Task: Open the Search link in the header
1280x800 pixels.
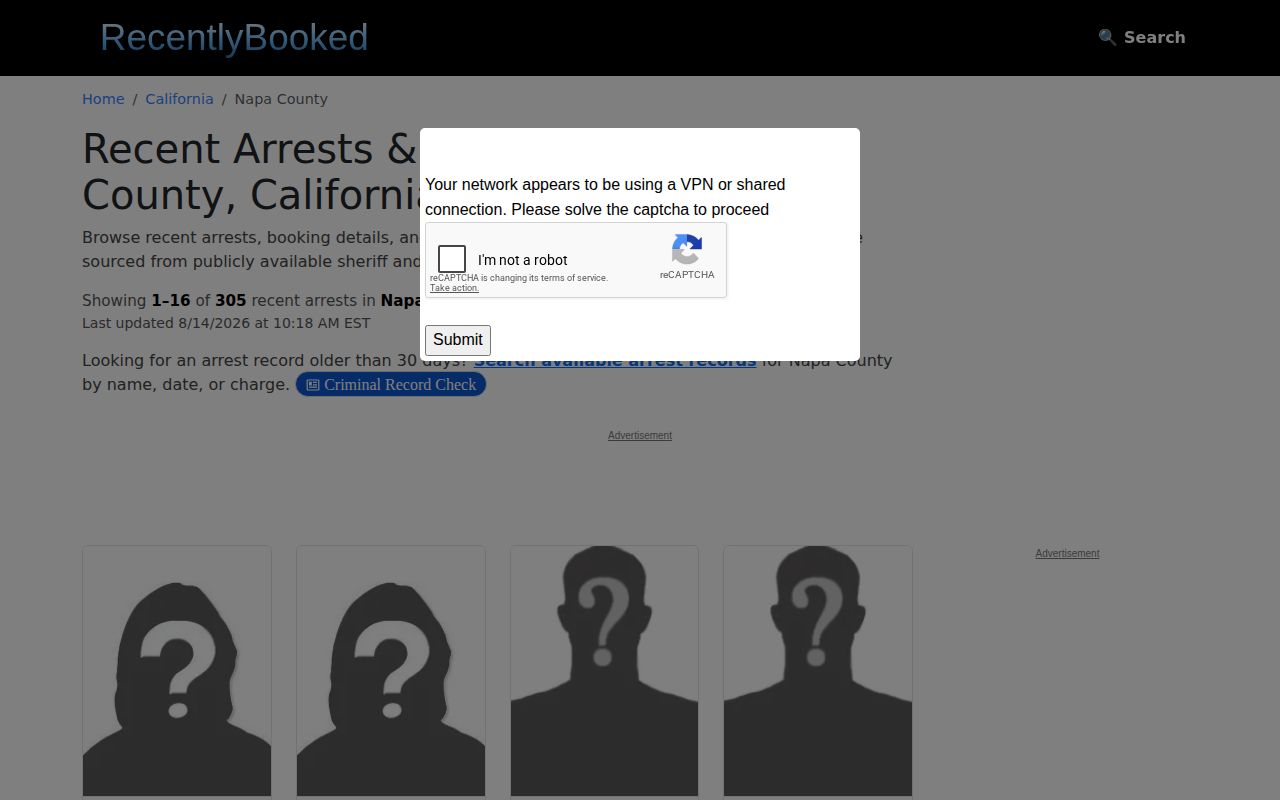Action: click(x=1142, y=37)
